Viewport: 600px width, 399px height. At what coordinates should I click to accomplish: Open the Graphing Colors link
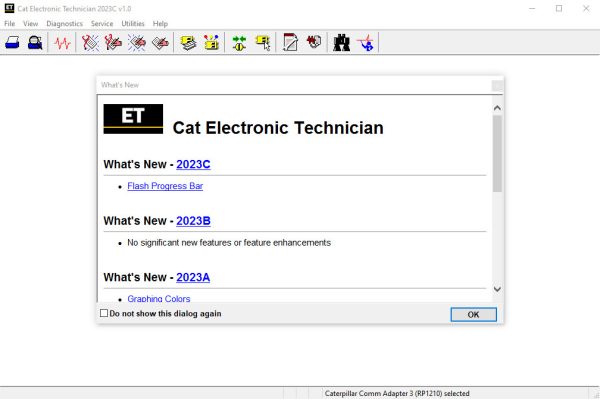(x=159, y=298)
